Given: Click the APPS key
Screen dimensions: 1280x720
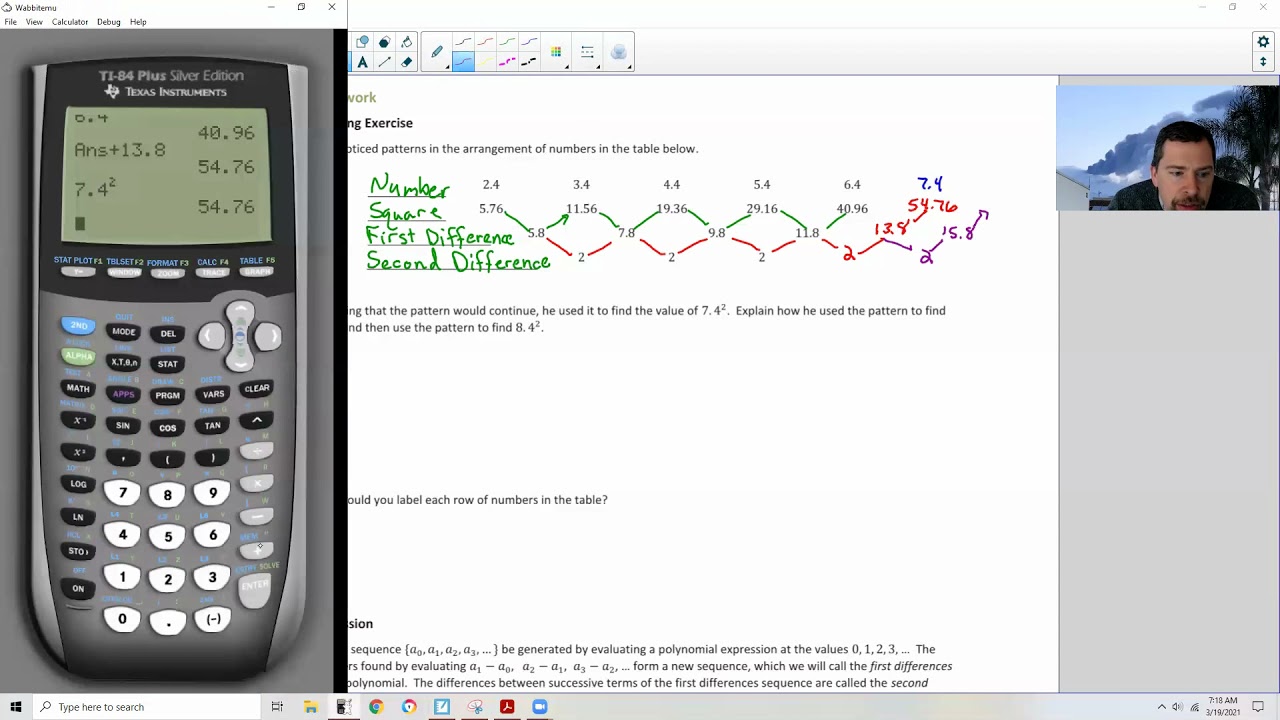Looking at the screenshot, I should click(x=123, y=394).
